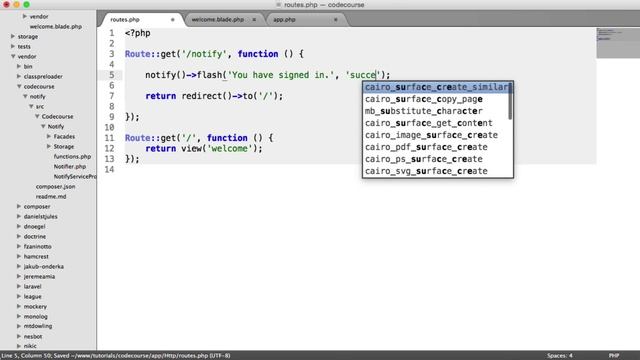The width and height of the screenshot is (640, 360).
Task: Click the autocomplete popup scrollbar
Action: (510, 101)
